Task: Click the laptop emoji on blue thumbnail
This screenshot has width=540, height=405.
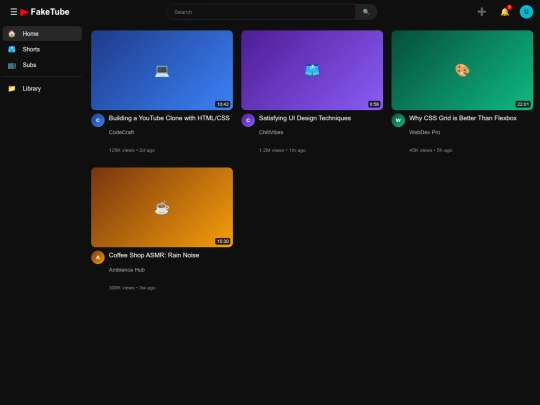Action: (x=162, y=71)
